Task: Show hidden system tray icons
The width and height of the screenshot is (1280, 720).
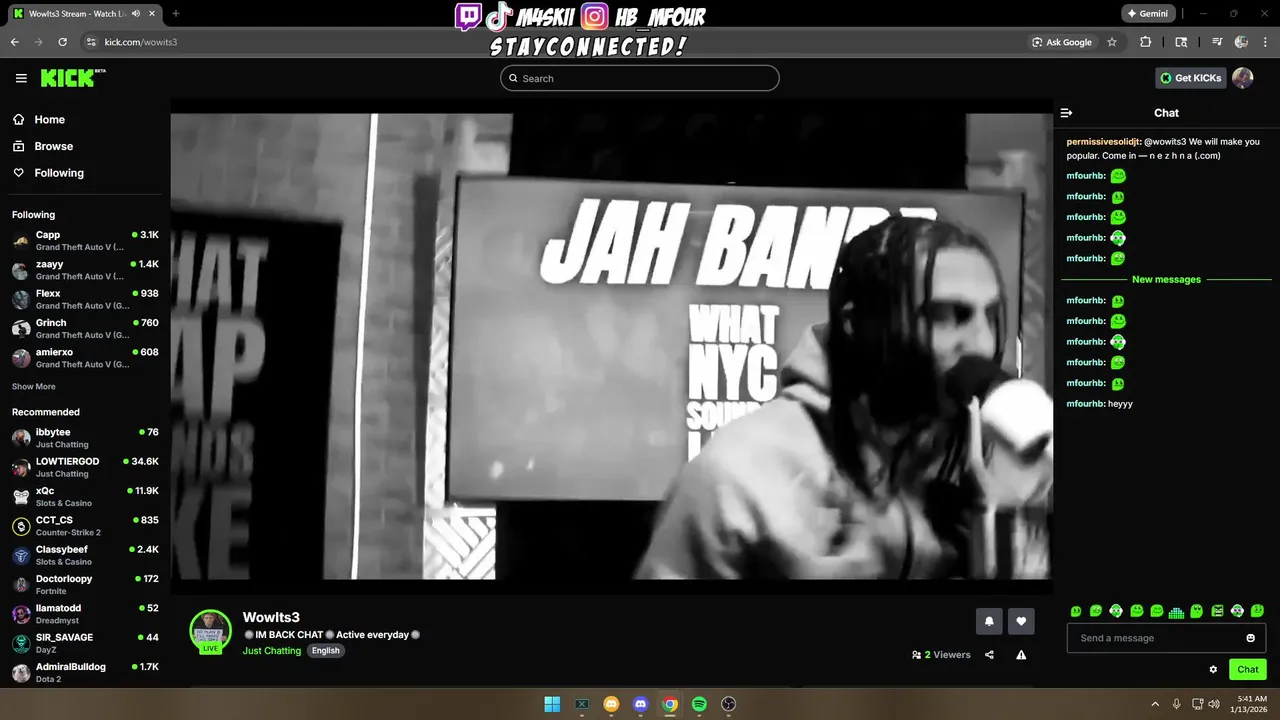Action: point(1155,704)
